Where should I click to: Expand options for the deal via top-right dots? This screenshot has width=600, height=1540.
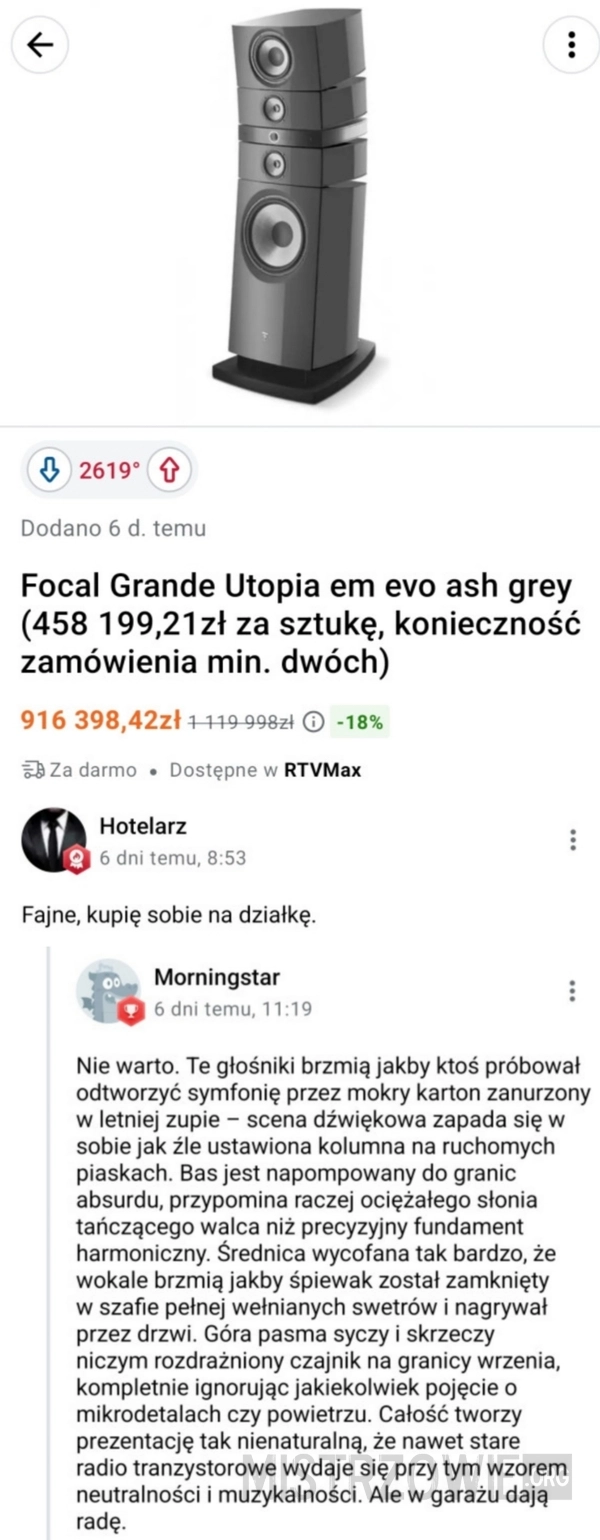point(571,45)
